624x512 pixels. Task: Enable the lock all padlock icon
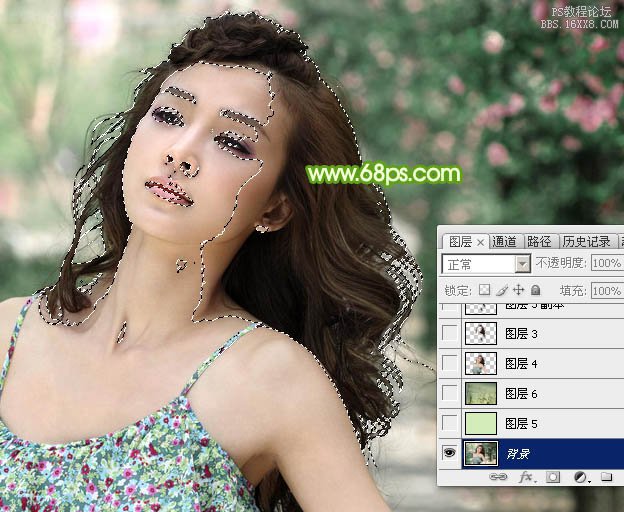[536, 290]
